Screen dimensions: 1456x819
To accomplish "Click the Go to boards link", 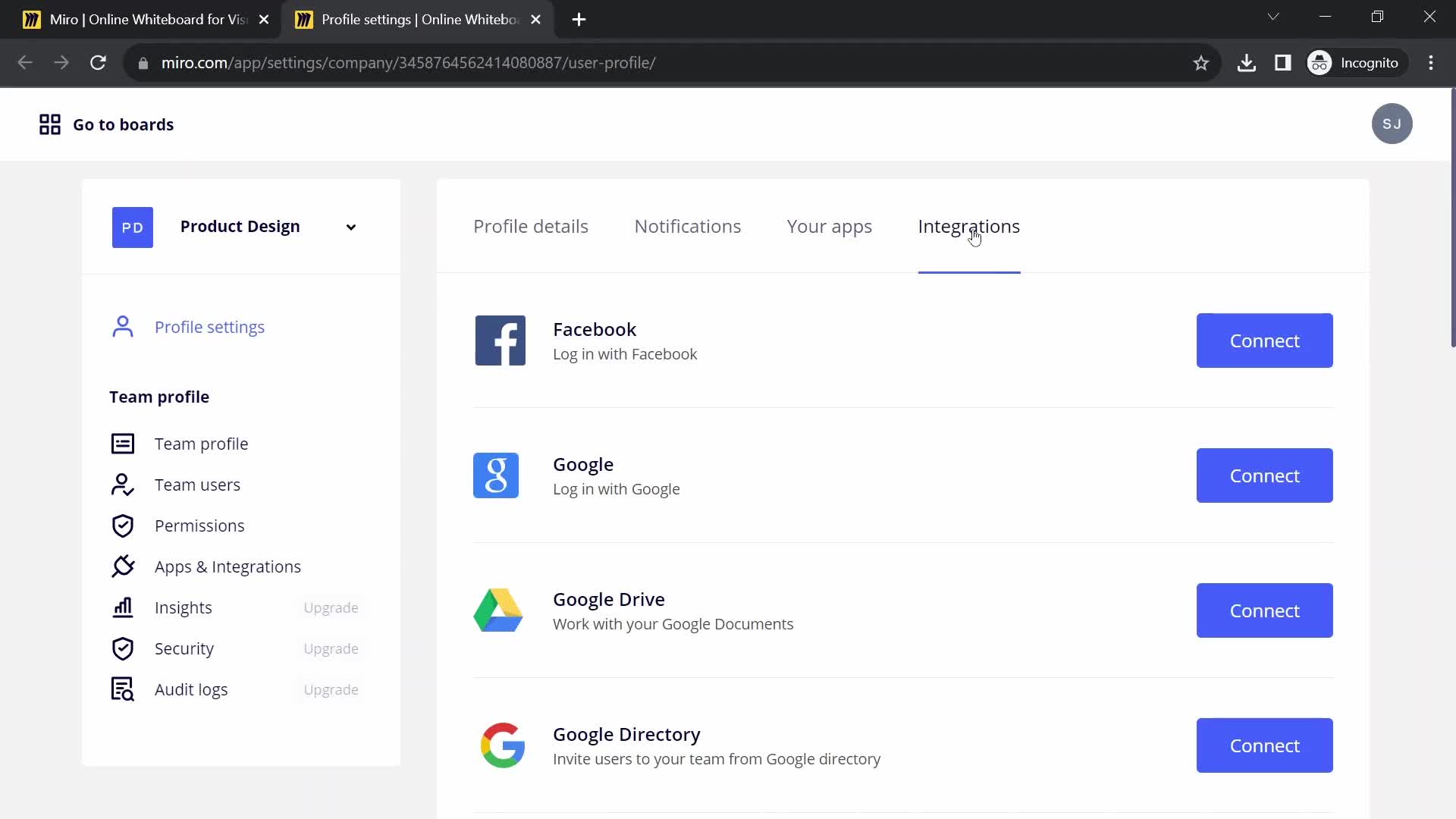I will (123, 124).
